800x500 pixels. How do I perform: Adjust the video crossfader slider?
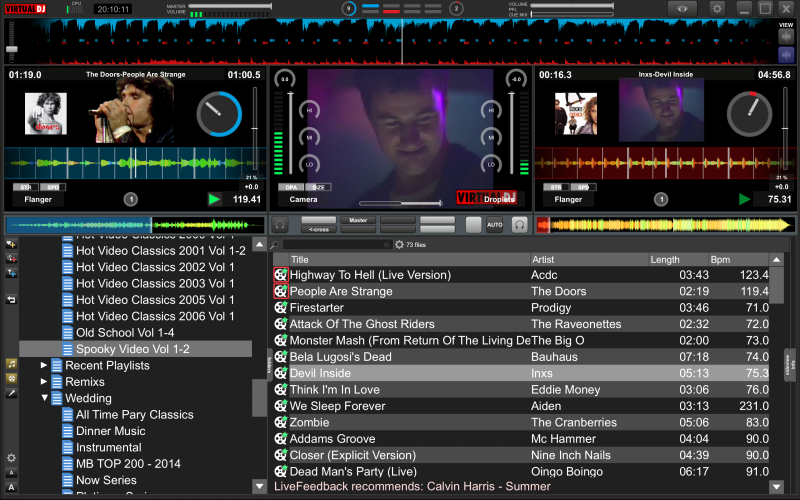point(401,203)
